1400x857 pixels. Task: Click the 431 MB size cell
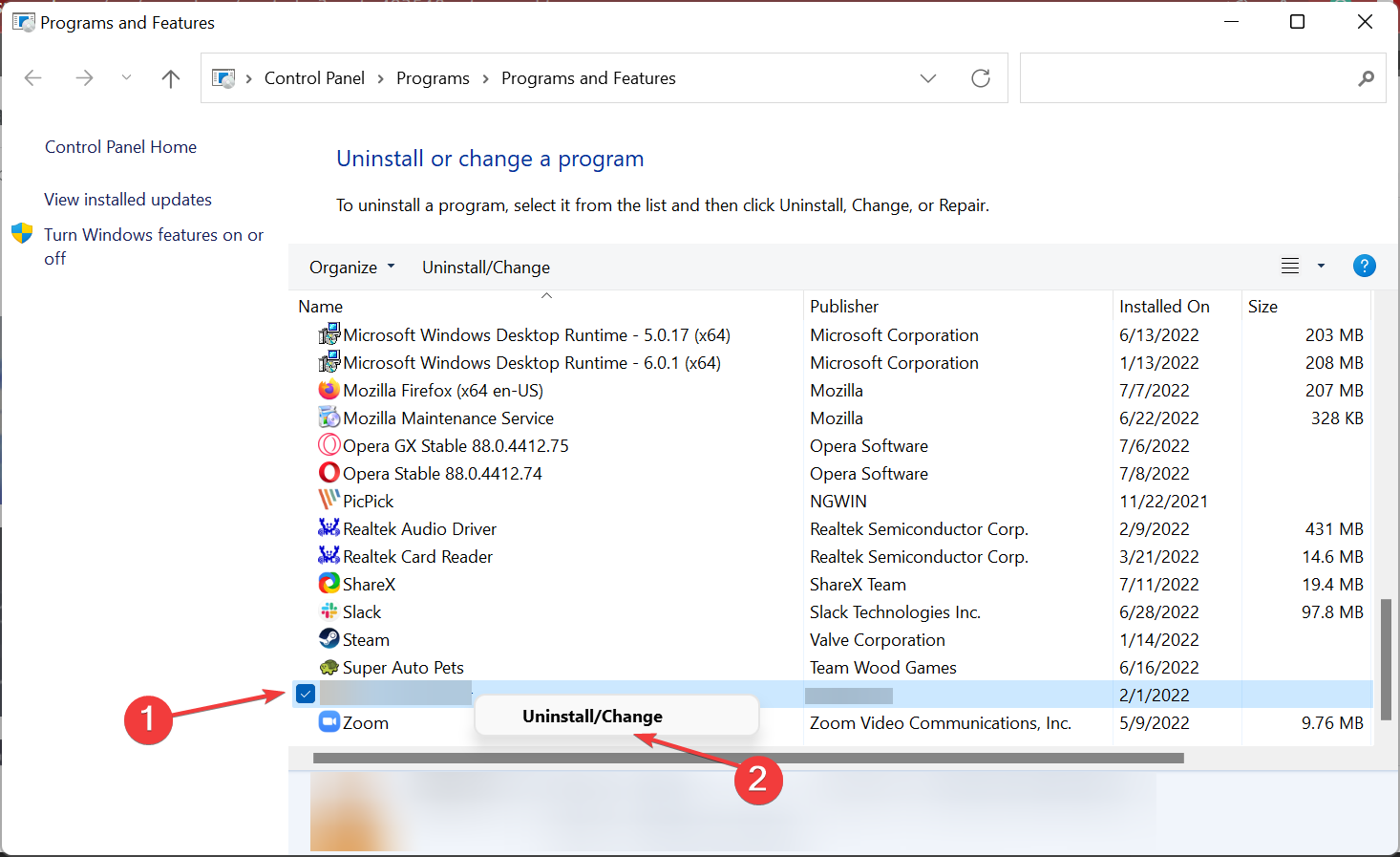pos(1334,529)
